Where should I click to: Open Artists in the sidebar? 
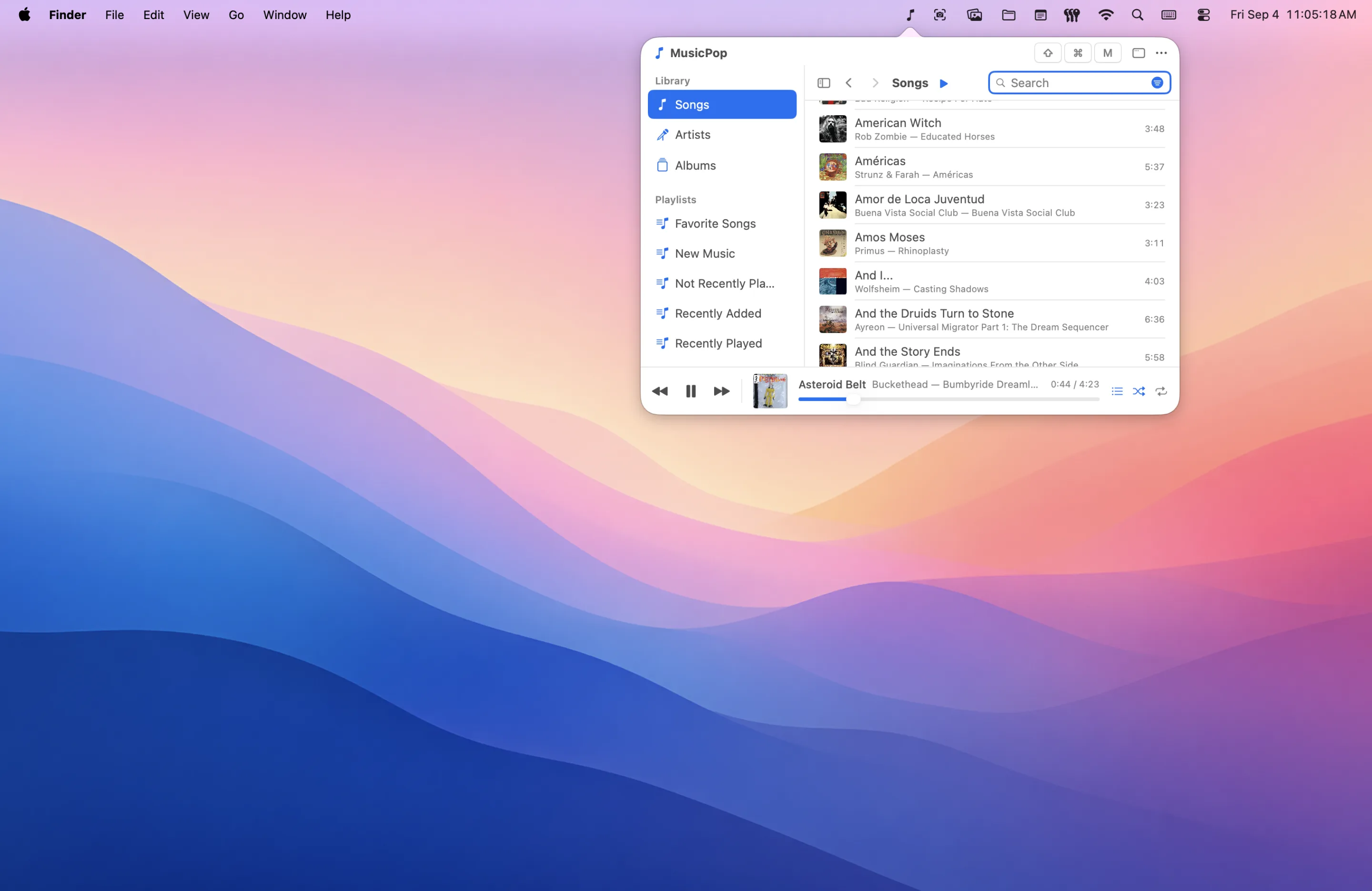click(x=722, y=134)
